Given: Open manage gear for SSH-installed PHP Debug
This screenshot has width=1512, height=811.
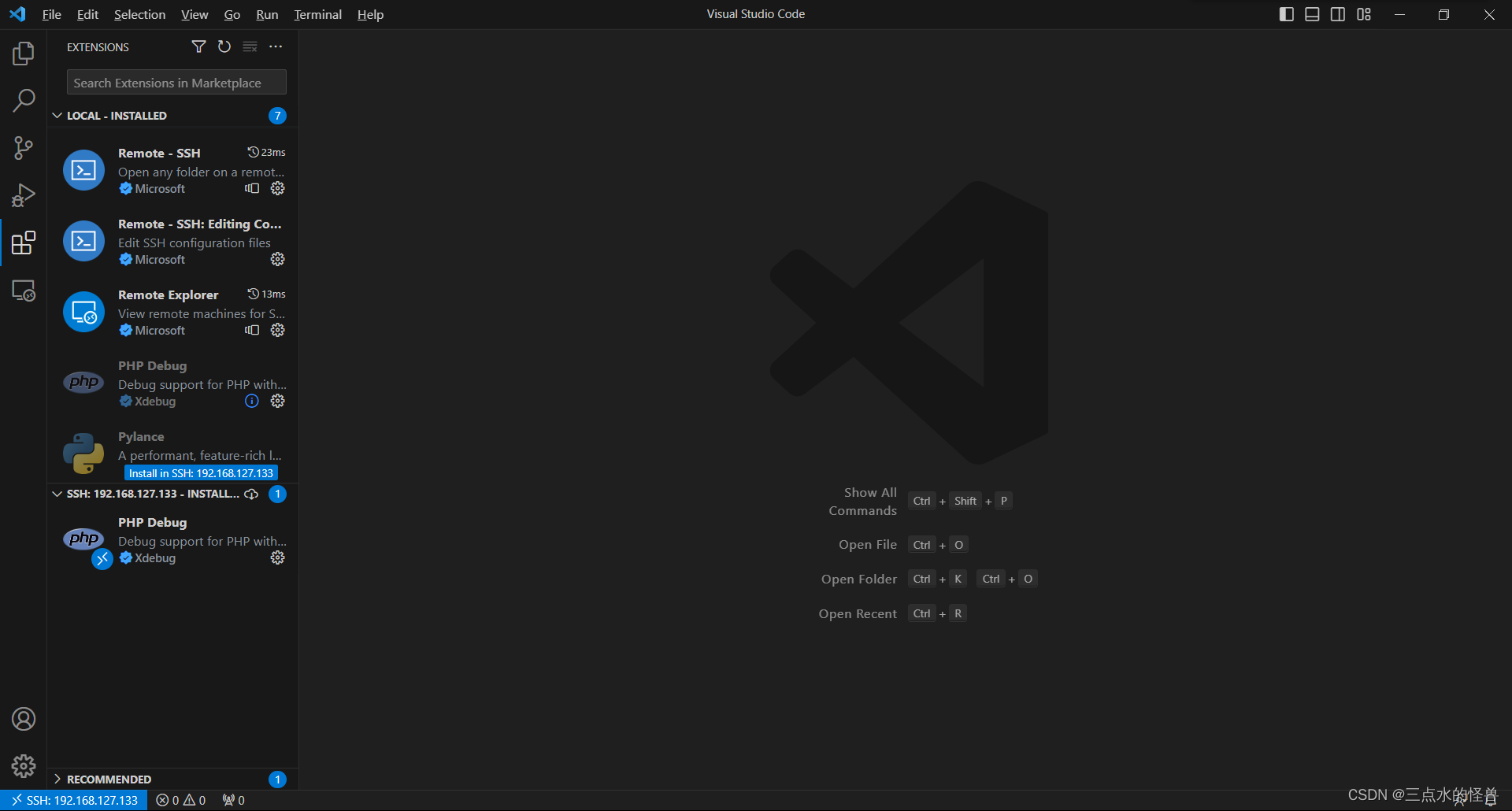Looking at the screenshot, I should 278,557.
